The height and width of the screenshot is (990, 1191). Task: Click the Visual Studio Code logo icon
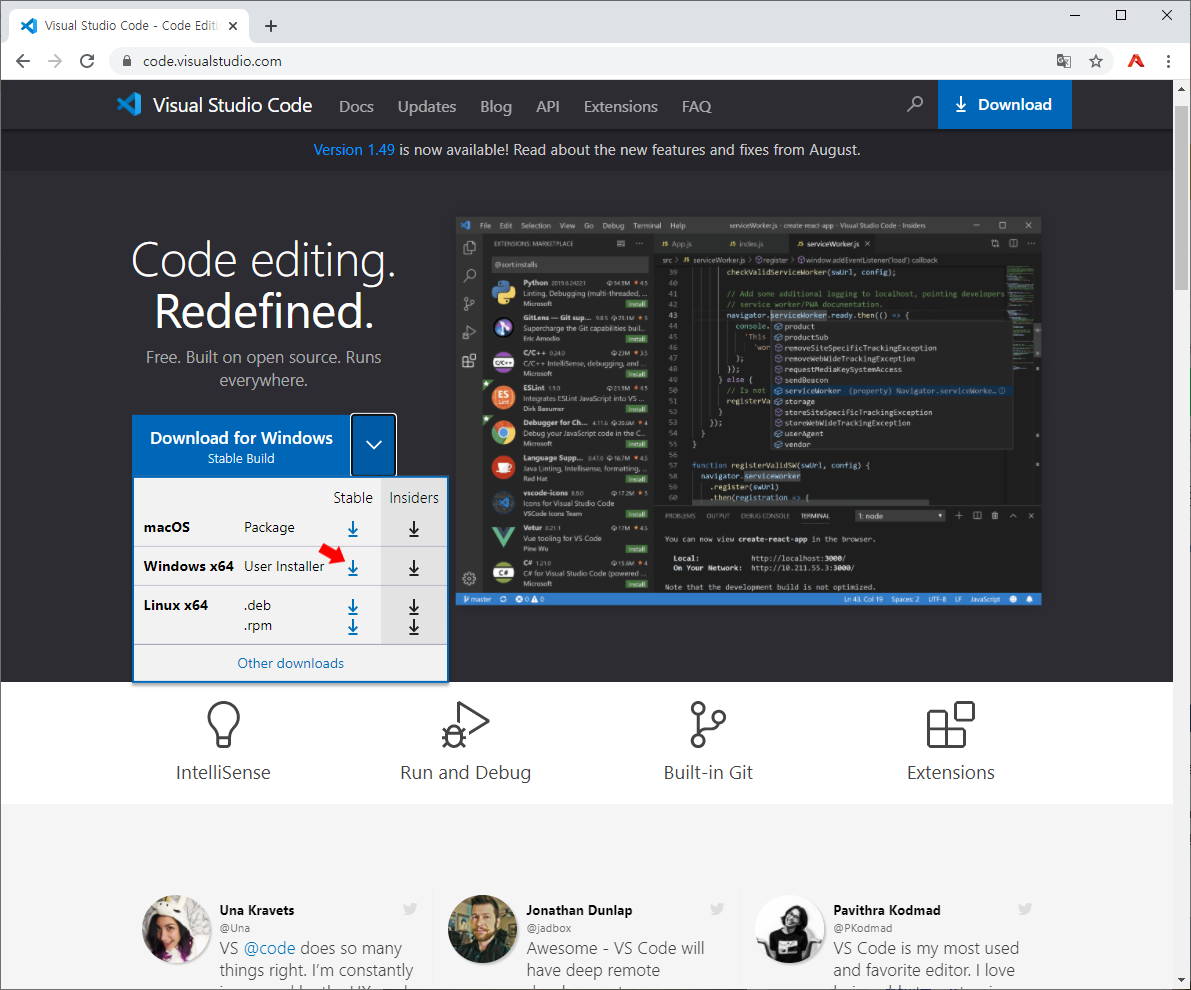coord(128,105)
